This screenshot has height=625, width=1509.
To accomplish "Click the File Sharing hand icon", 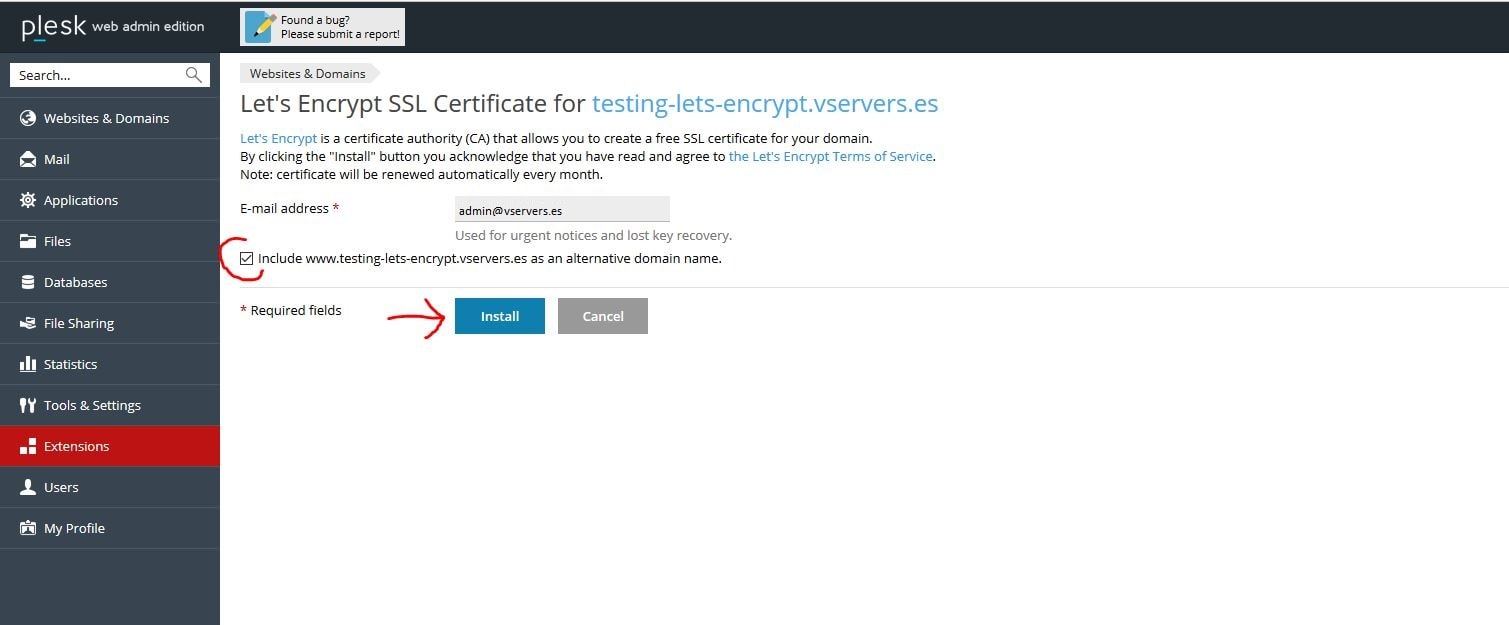I will [x=28, y=323].
